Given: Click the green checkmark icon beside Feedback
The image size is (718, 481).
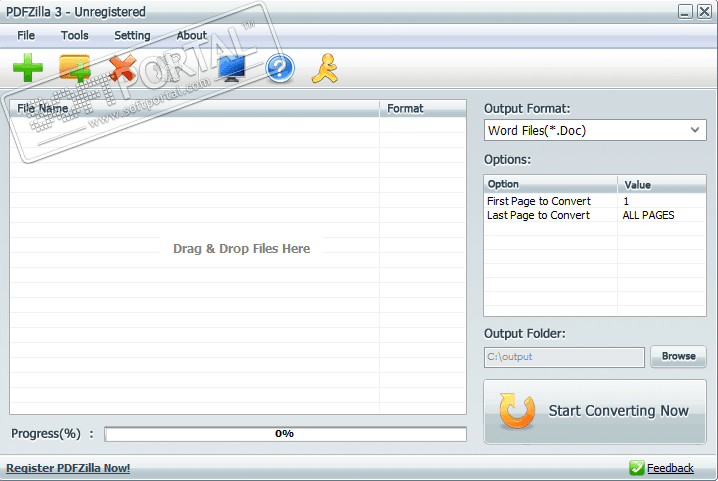Looking at the screenshot, I should (636, 468).
